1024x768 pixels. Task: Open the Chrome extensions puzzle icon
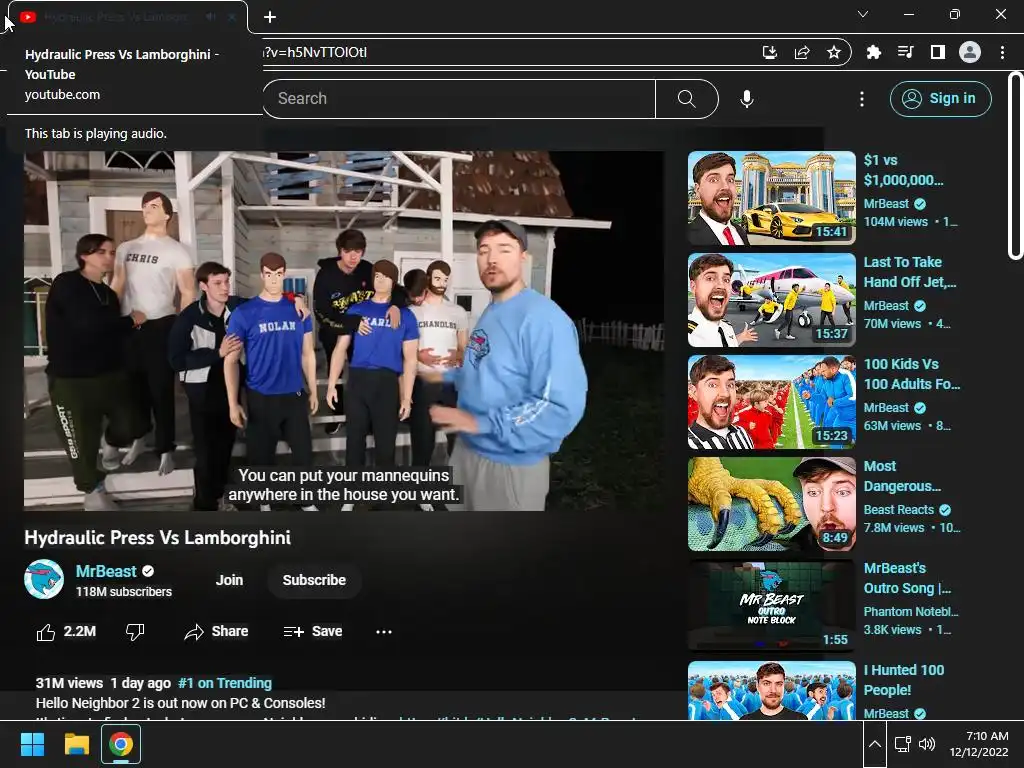pos(873,52)
